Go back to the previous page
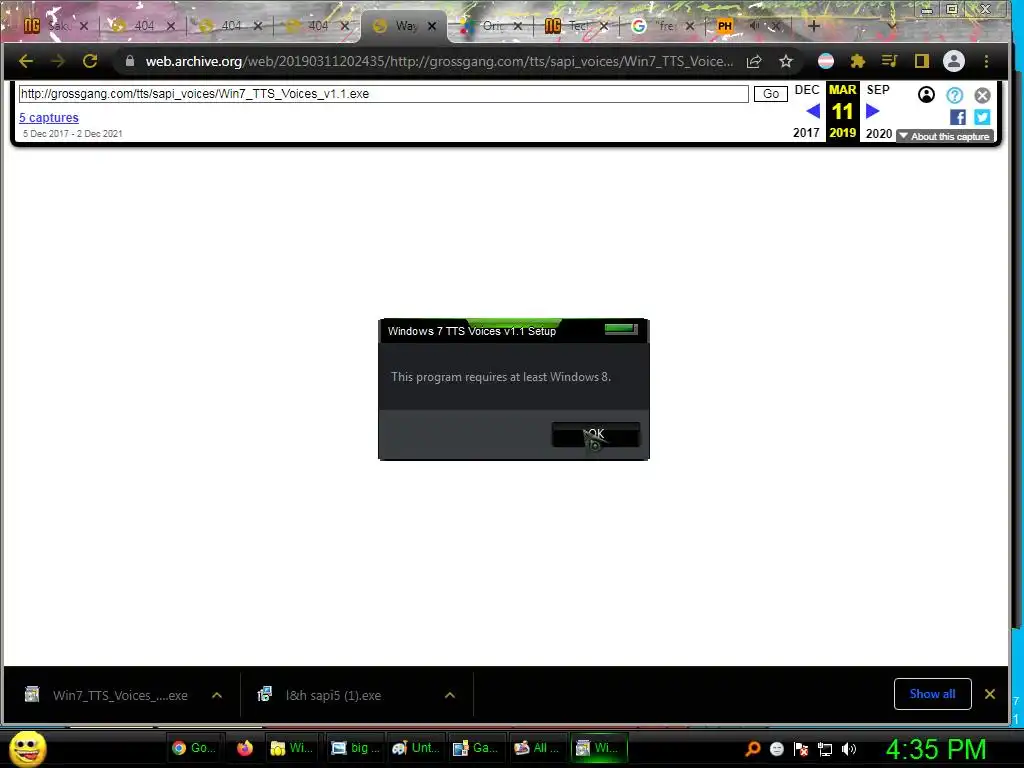The image size is (1024, 768). (x=26, y=61)
